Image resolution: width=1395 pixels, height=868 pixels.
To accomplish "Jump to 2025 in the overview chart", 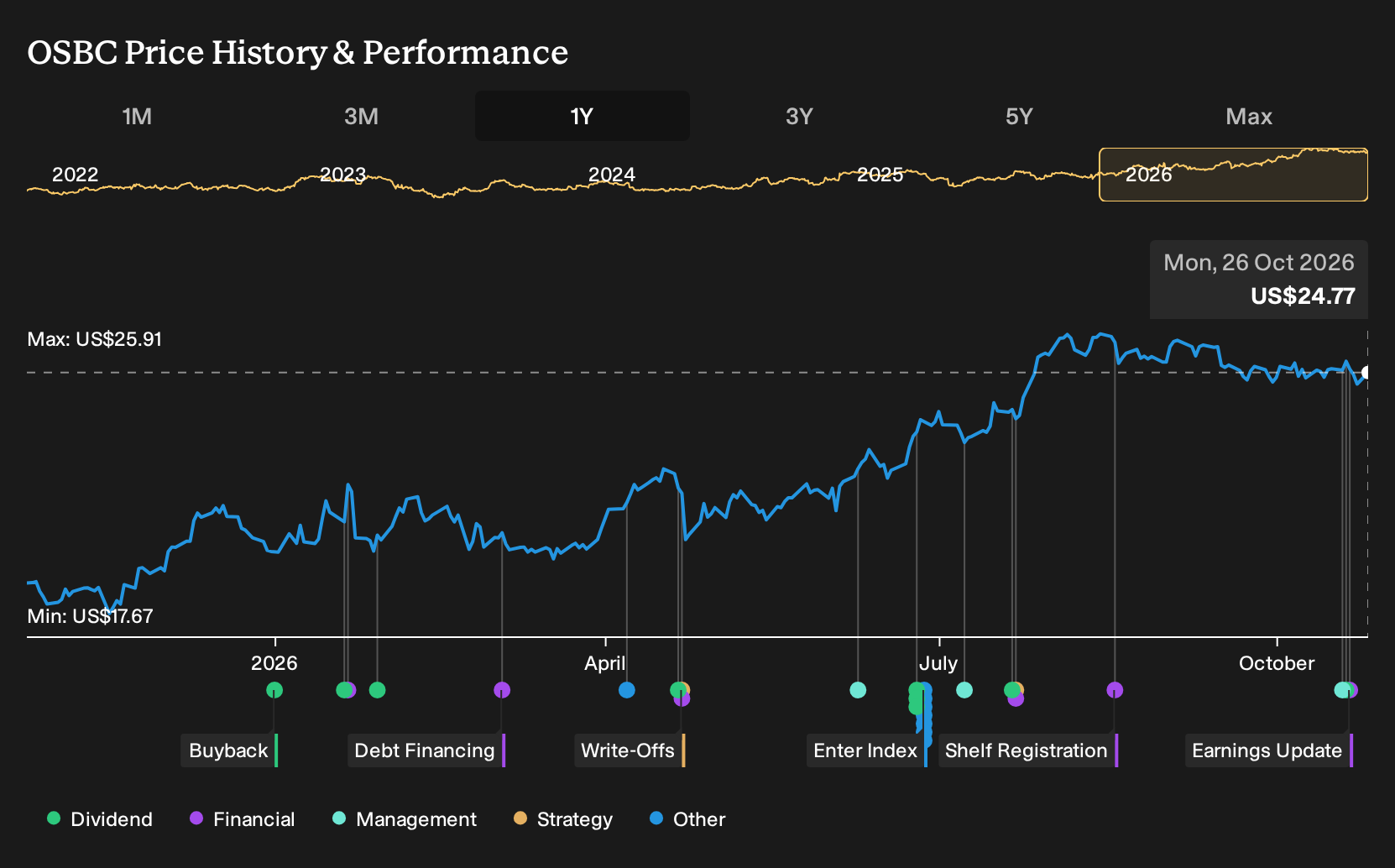I will (880, 175).
